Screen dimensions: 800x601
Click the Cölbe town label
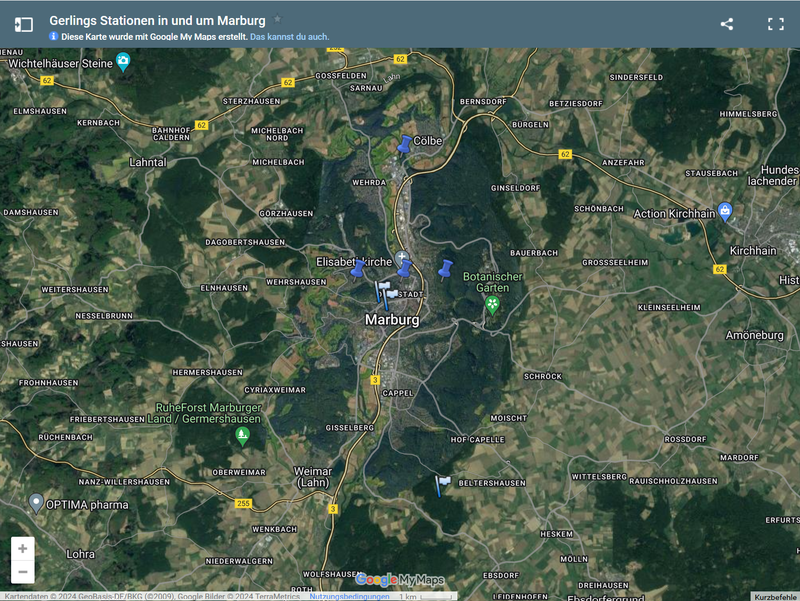(x=428, y=141)
